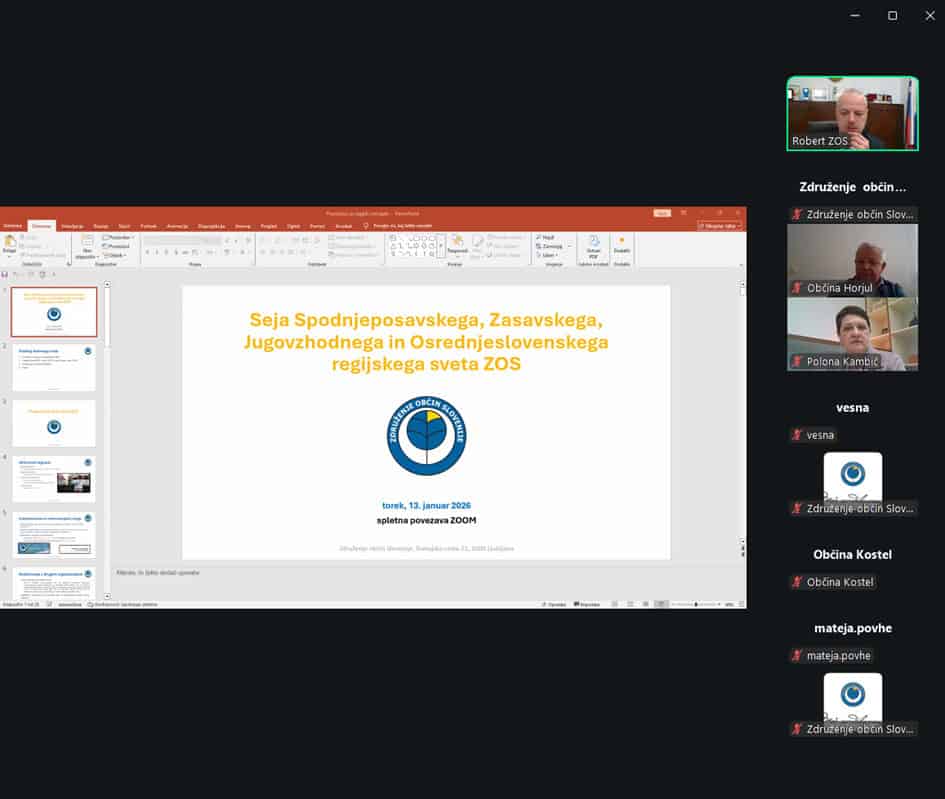Click the Zamenjaj (Replace) icon in editing group
Screen dimensions: 945x799
[546, 246]
